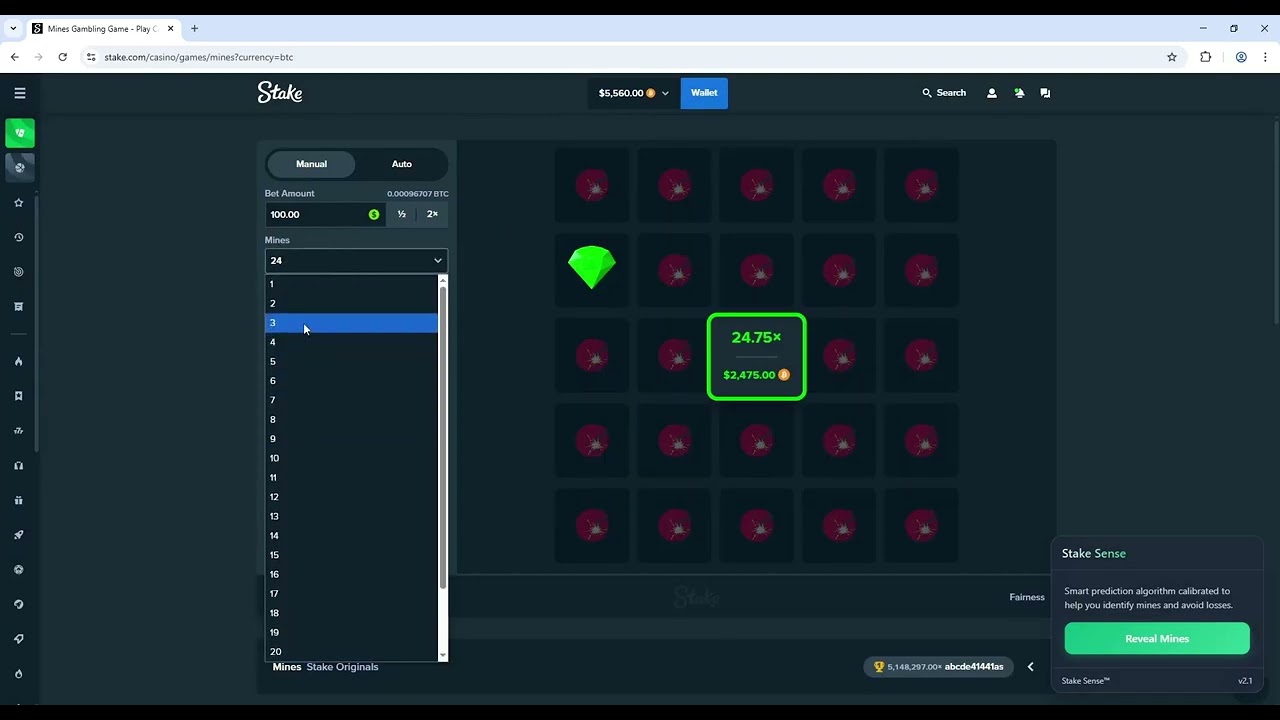Select 1 mine in the list

pyautogui.click(x=352, y=284)
